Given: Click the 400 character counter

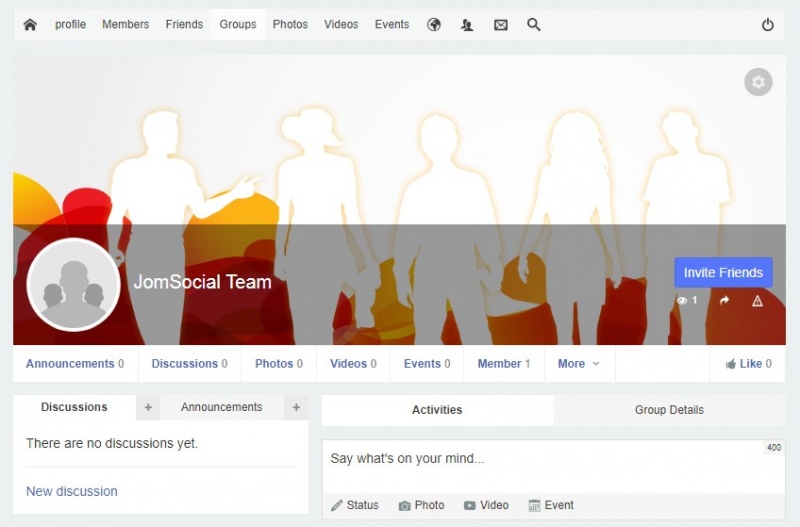Looking at the screenshot, I should point(773,447).
